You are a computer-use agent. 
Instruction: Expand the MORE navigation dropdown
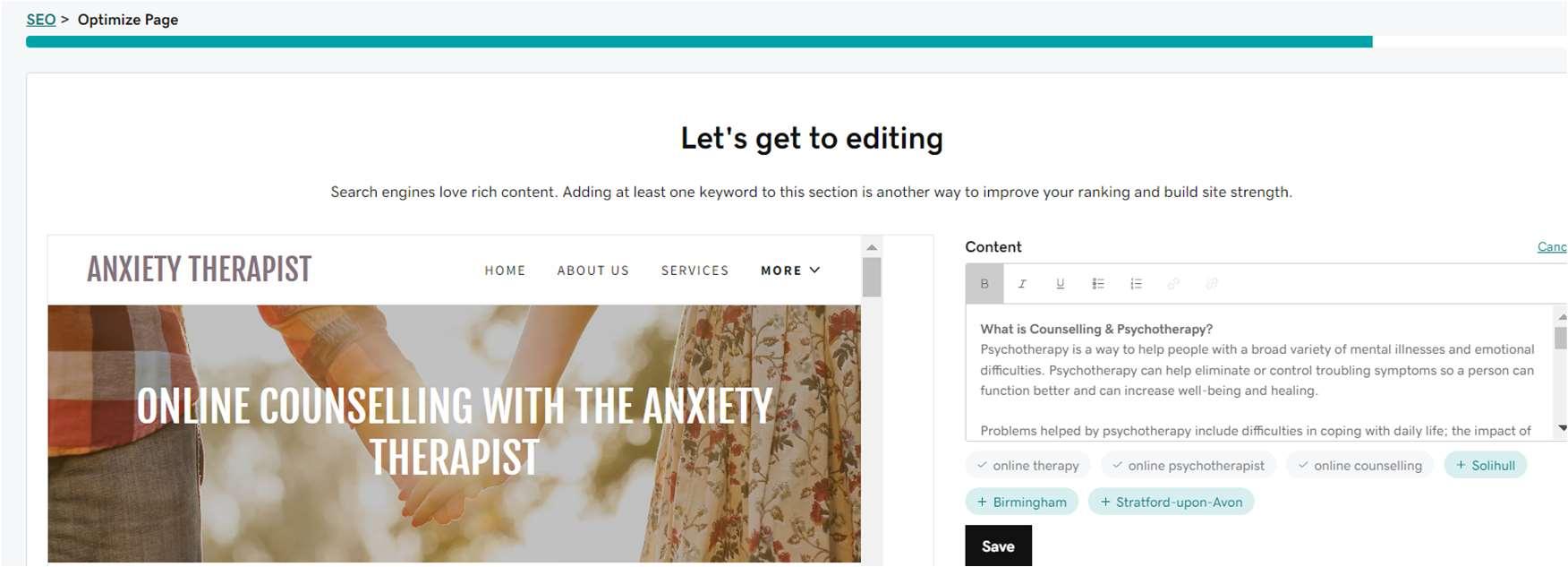(790, 270)
